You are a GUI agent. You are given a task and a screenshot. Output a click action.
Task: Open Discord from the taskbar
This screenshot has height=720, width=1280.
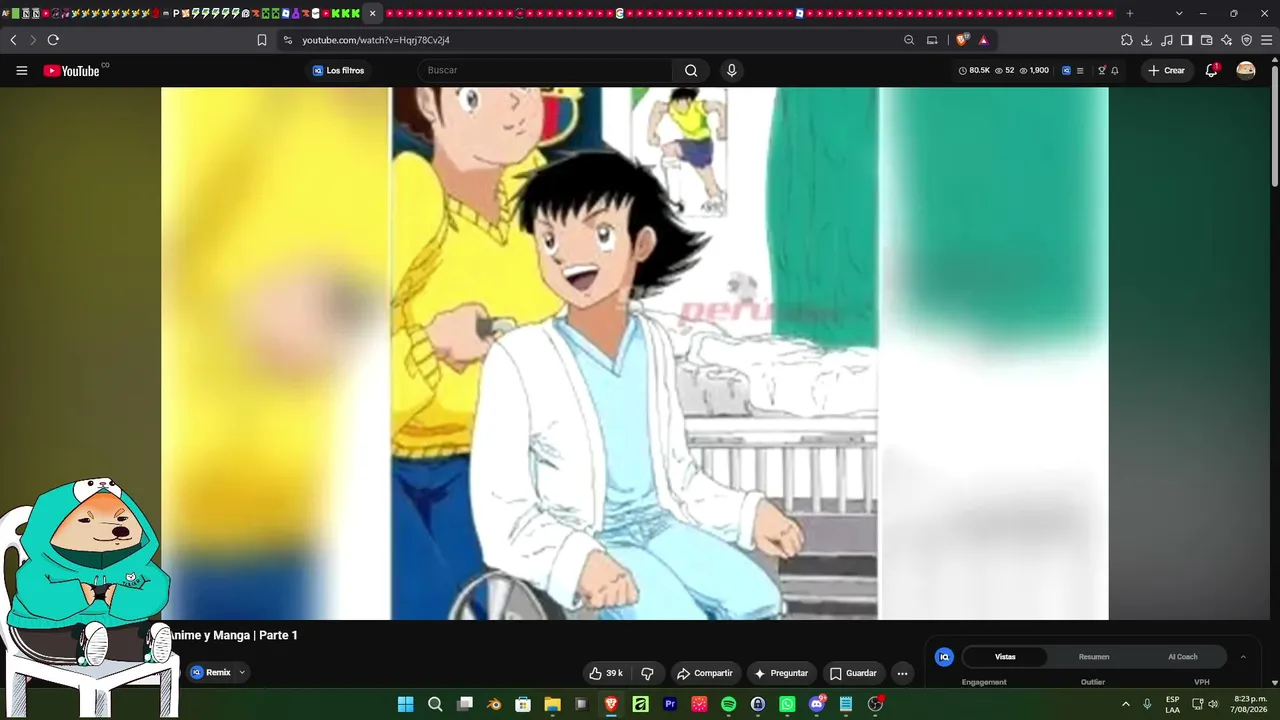pos(817,704)
